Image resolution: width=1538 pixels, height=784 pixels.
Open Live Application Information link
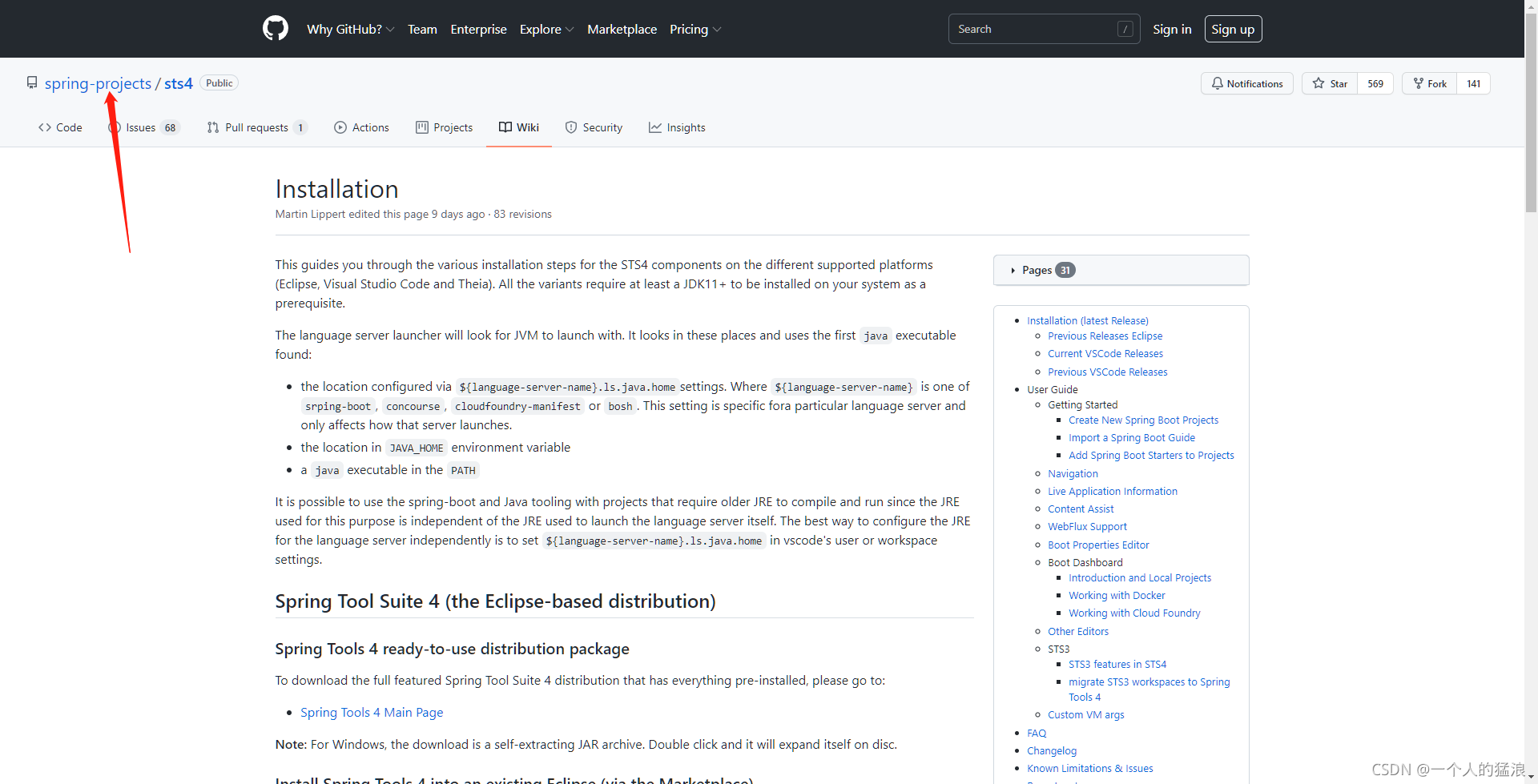click(1112, 492)
